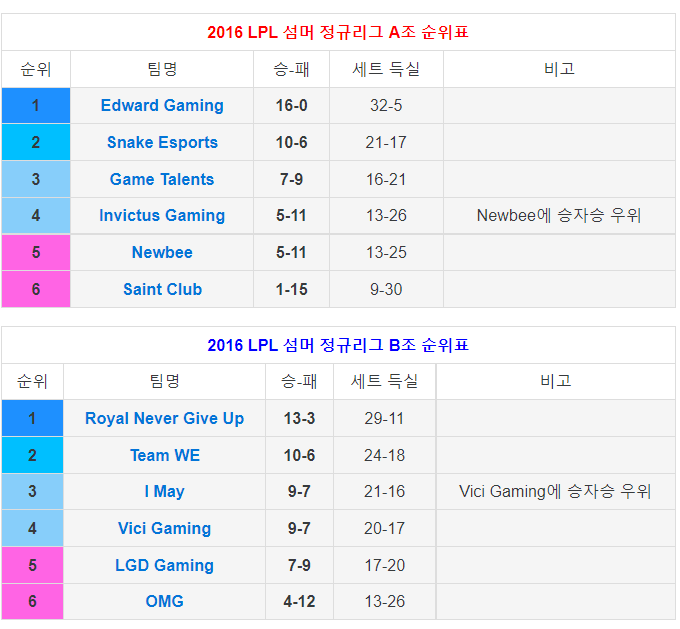Open the Newbee team link
Image resolution: width=680 pixels, height=629 pixels.
click(162, 252)
